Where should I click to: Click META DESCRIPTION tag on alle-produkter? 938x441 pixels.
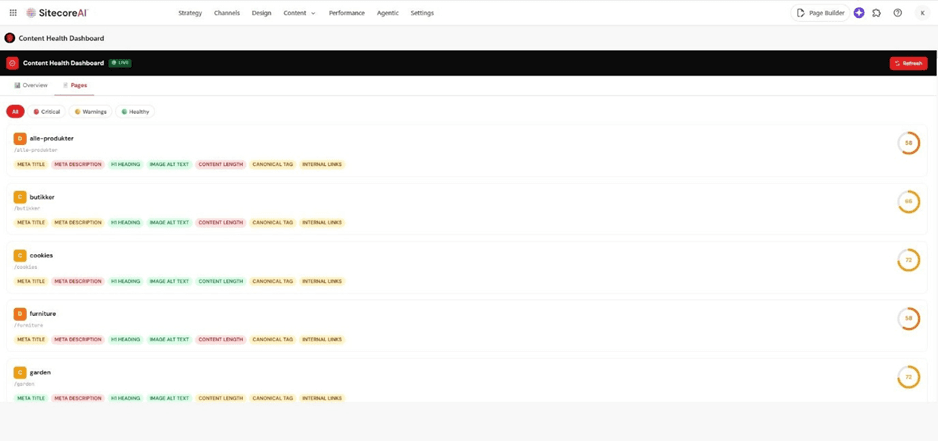[78, 164]
